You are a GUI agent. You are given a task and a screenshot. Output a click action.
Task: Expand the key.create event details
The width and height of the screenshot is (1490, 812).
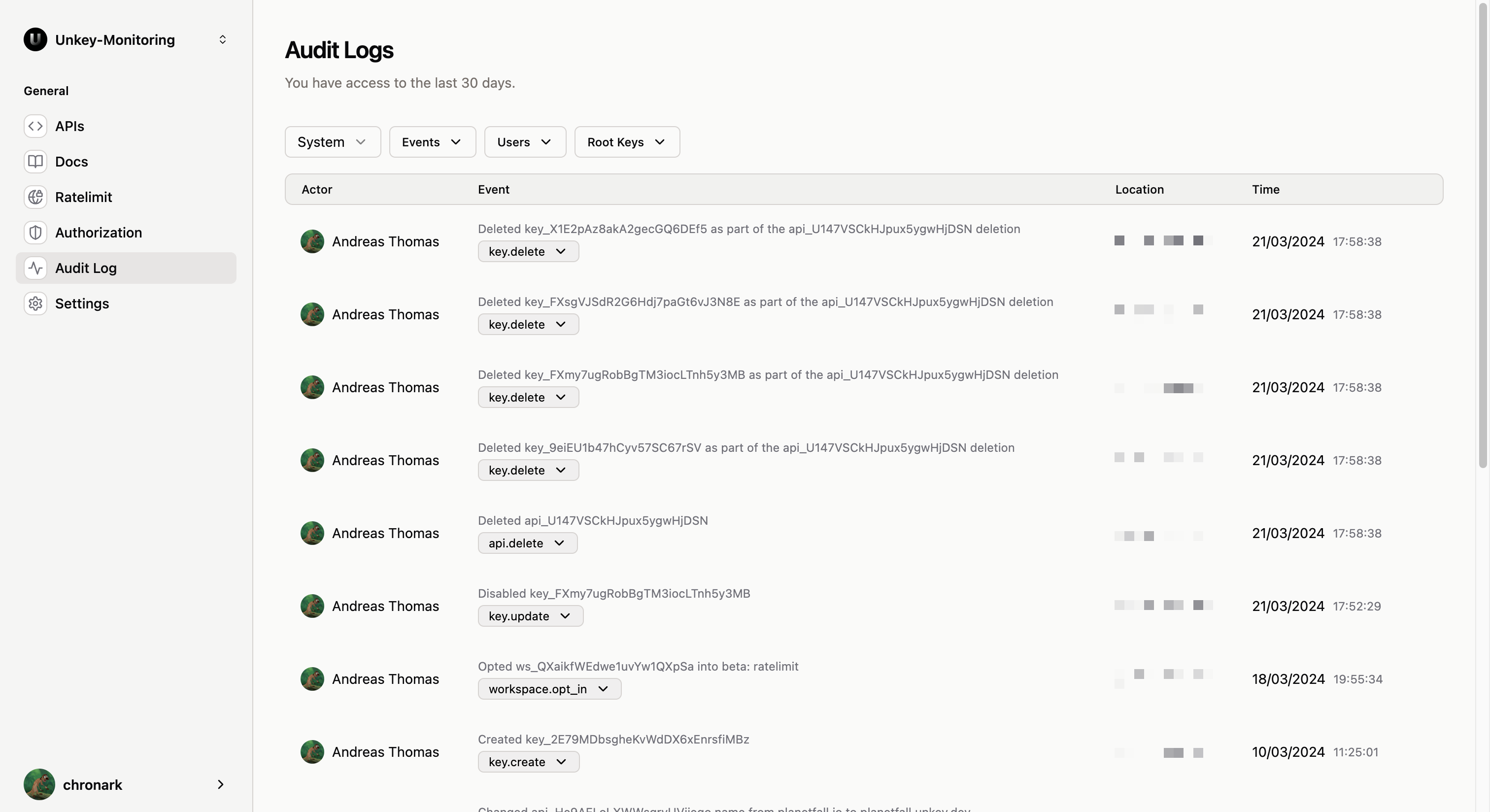coord(529,762)
